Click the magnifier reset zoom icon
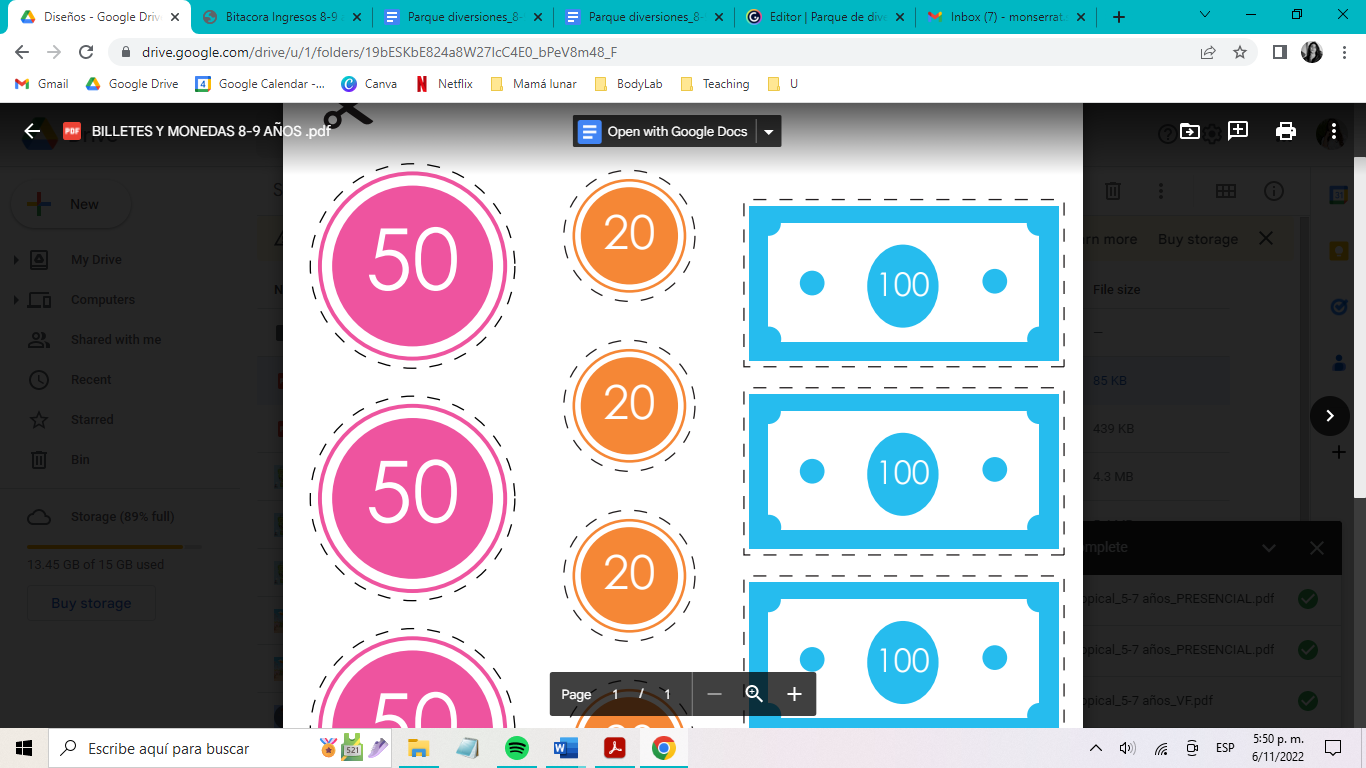The width and height of the screenshot is (1366, 768). 754,694
